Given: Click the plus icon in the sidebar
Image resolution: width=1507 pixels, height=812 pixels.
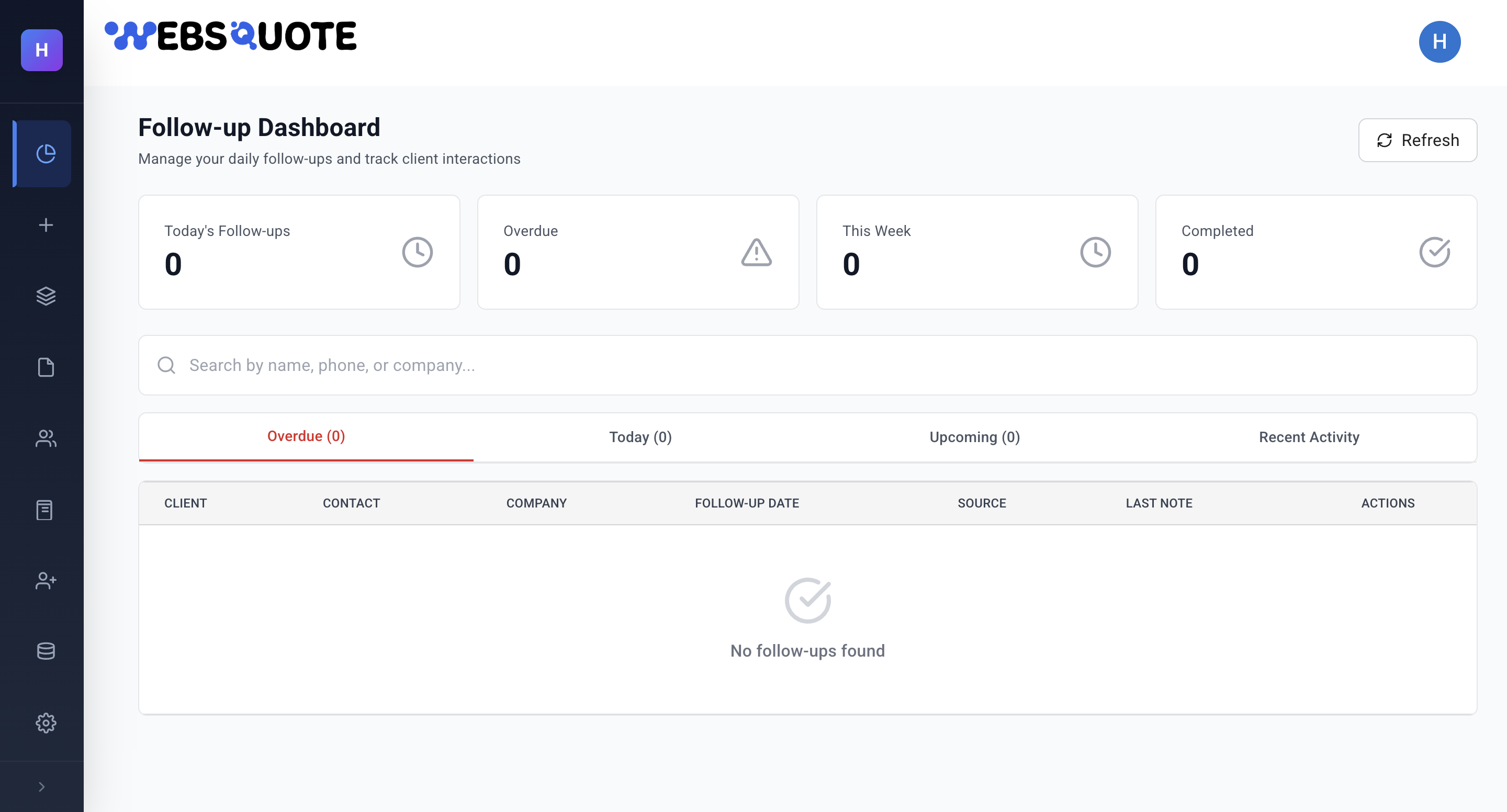Looking at the screenshot, I should pos(45,224).
